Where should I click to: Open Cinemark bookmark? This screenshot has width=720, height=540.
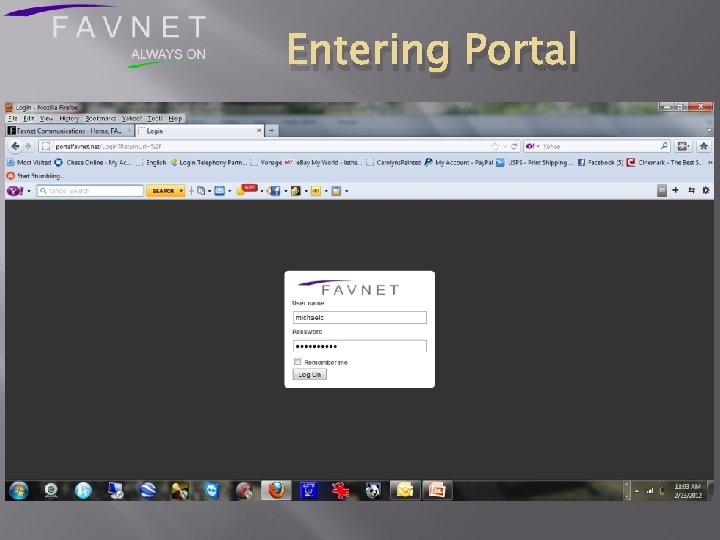click(x=665, y=163)
